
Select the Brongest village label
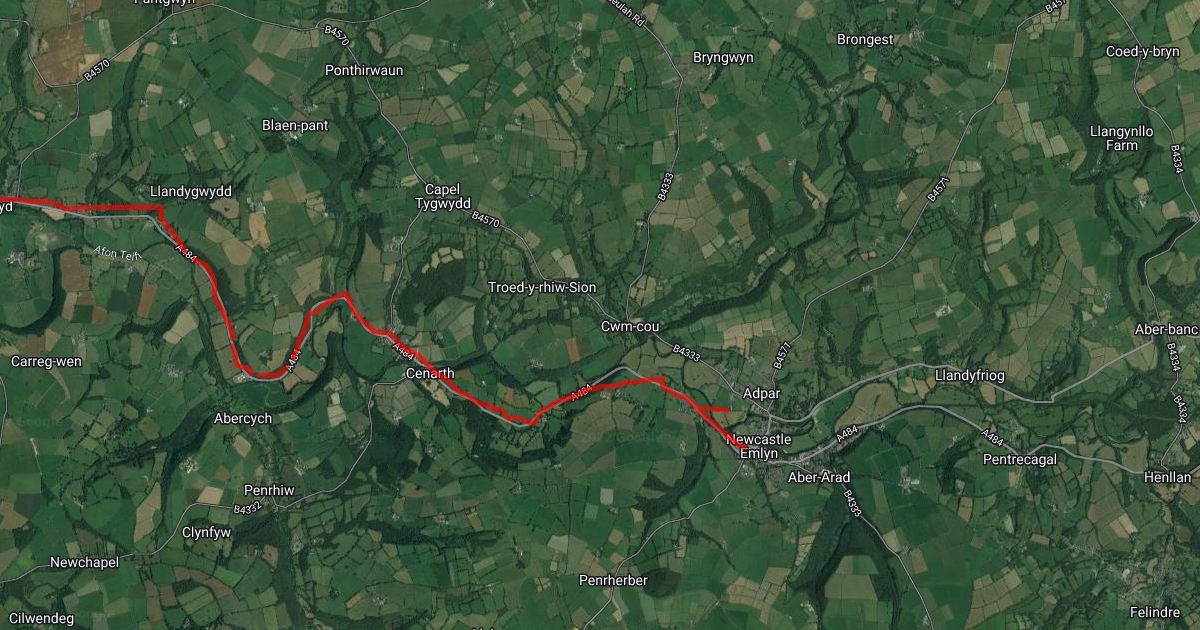[x=865, y=39]
